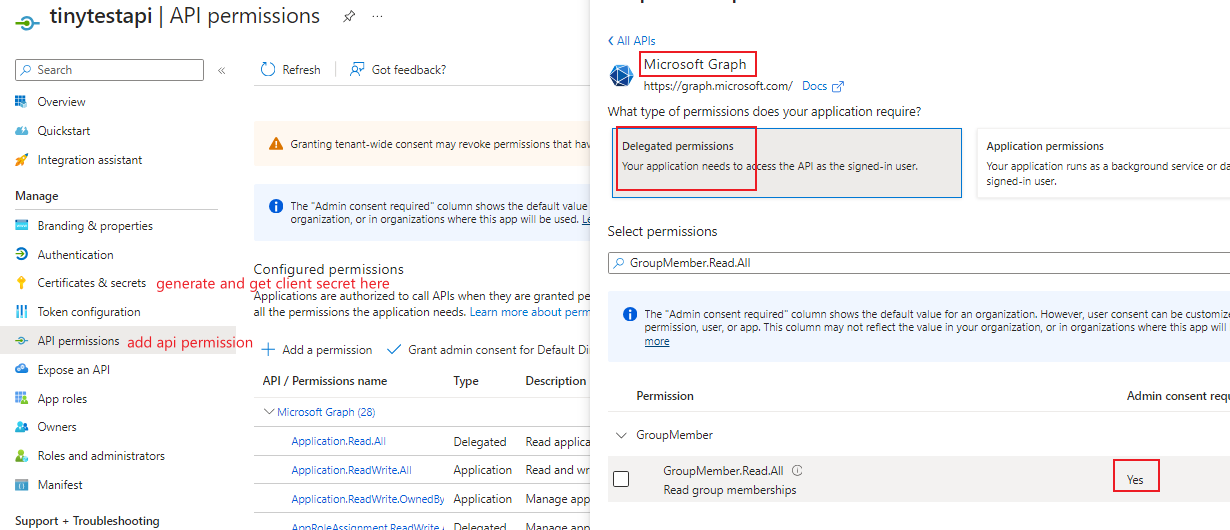Open the Owners page
The width and height of the screenshot is (1230, 530).
point(57,427)
